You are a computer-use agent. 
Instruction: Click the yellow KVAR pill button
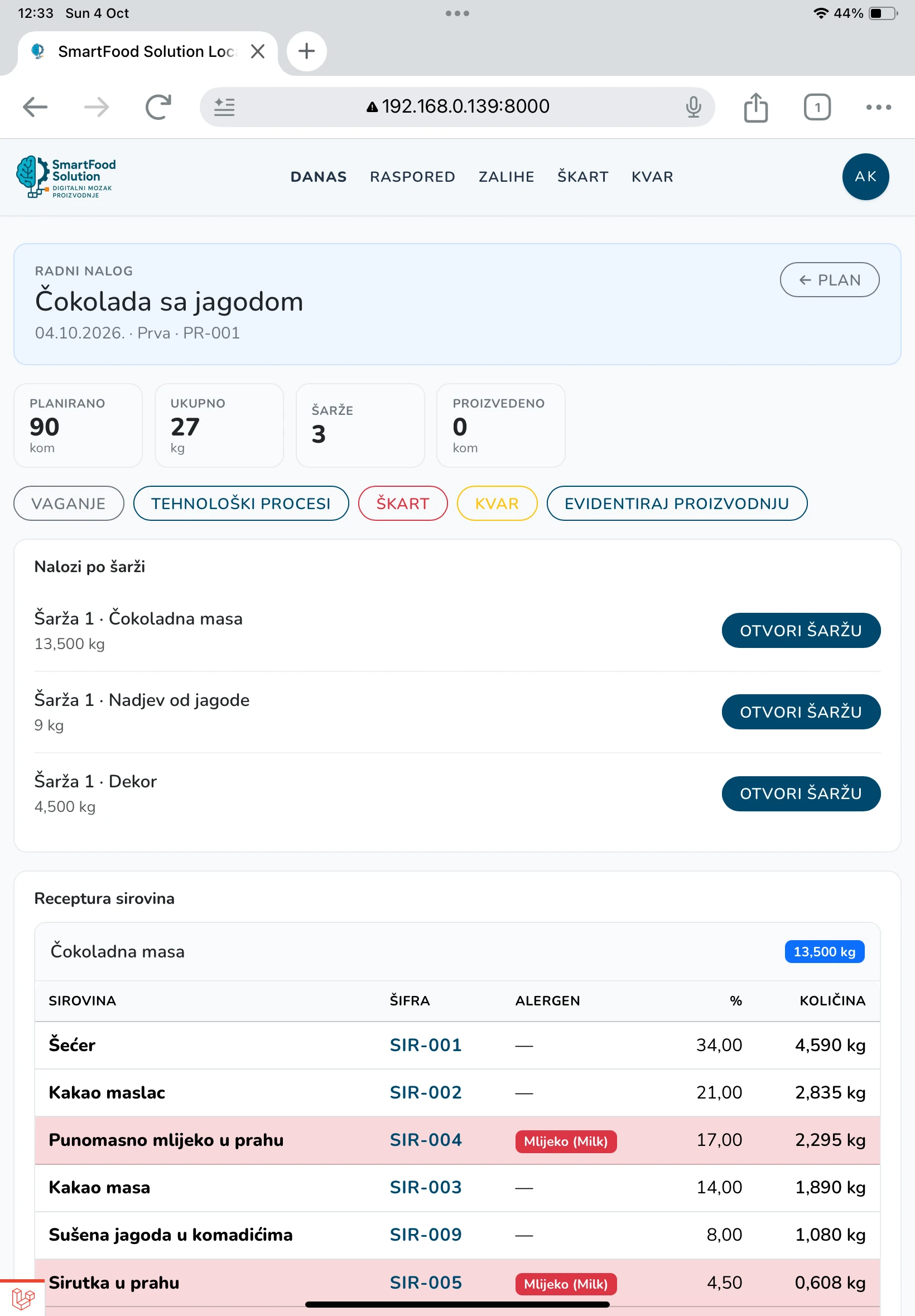497,504
